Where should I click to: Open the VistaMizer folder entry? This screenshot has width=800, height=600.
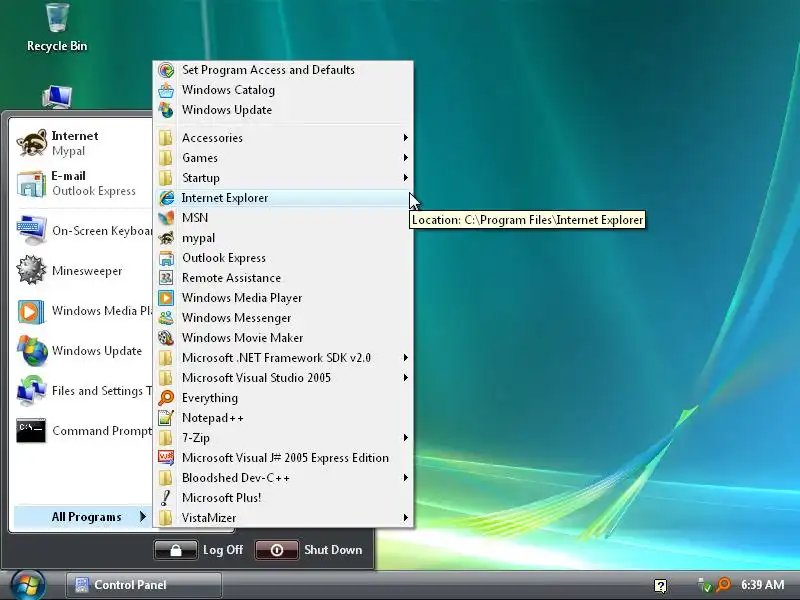283,517
